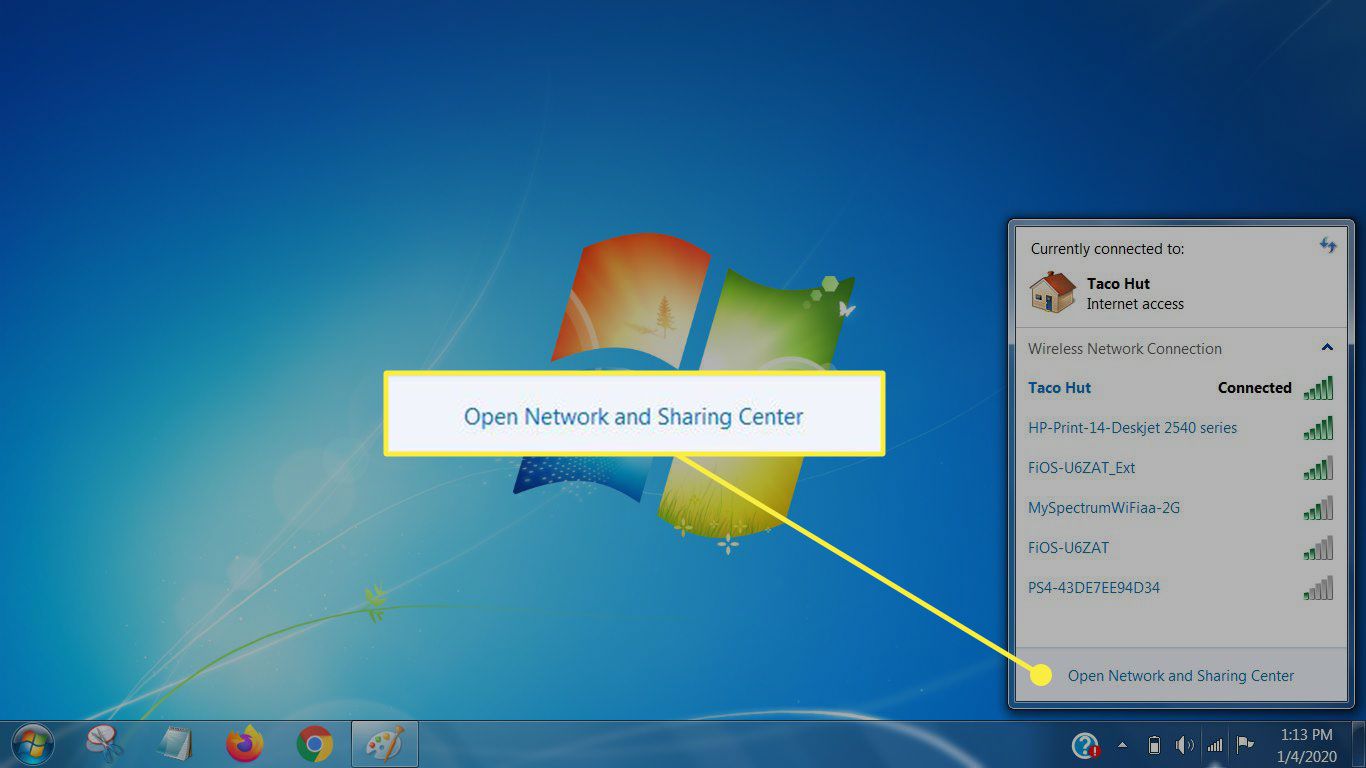
Task: Click the Taco Hut signal strength bars
Action: click(1318, 388)
